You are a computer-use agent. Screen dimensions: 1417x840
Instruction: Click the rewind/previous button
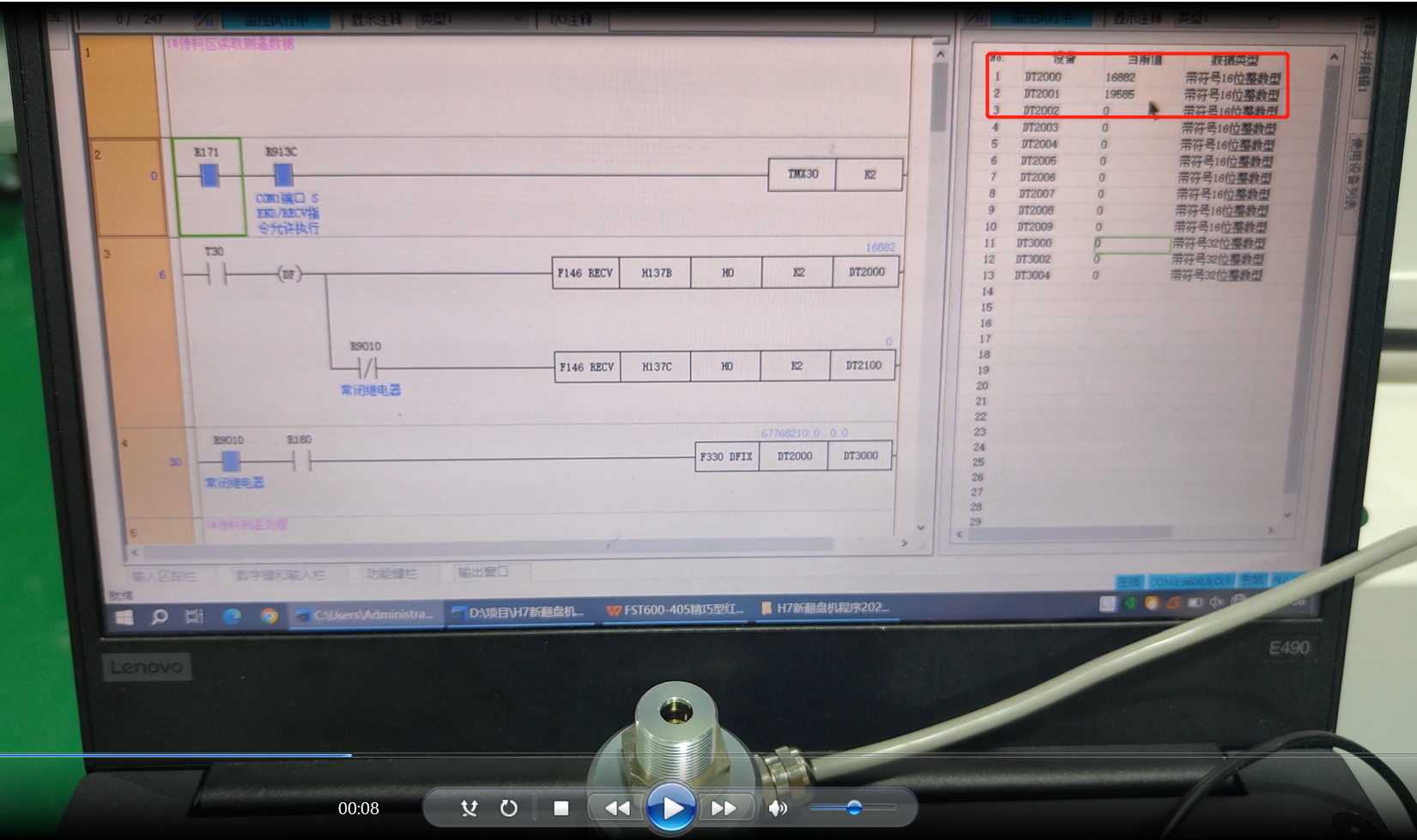(617, 808)
